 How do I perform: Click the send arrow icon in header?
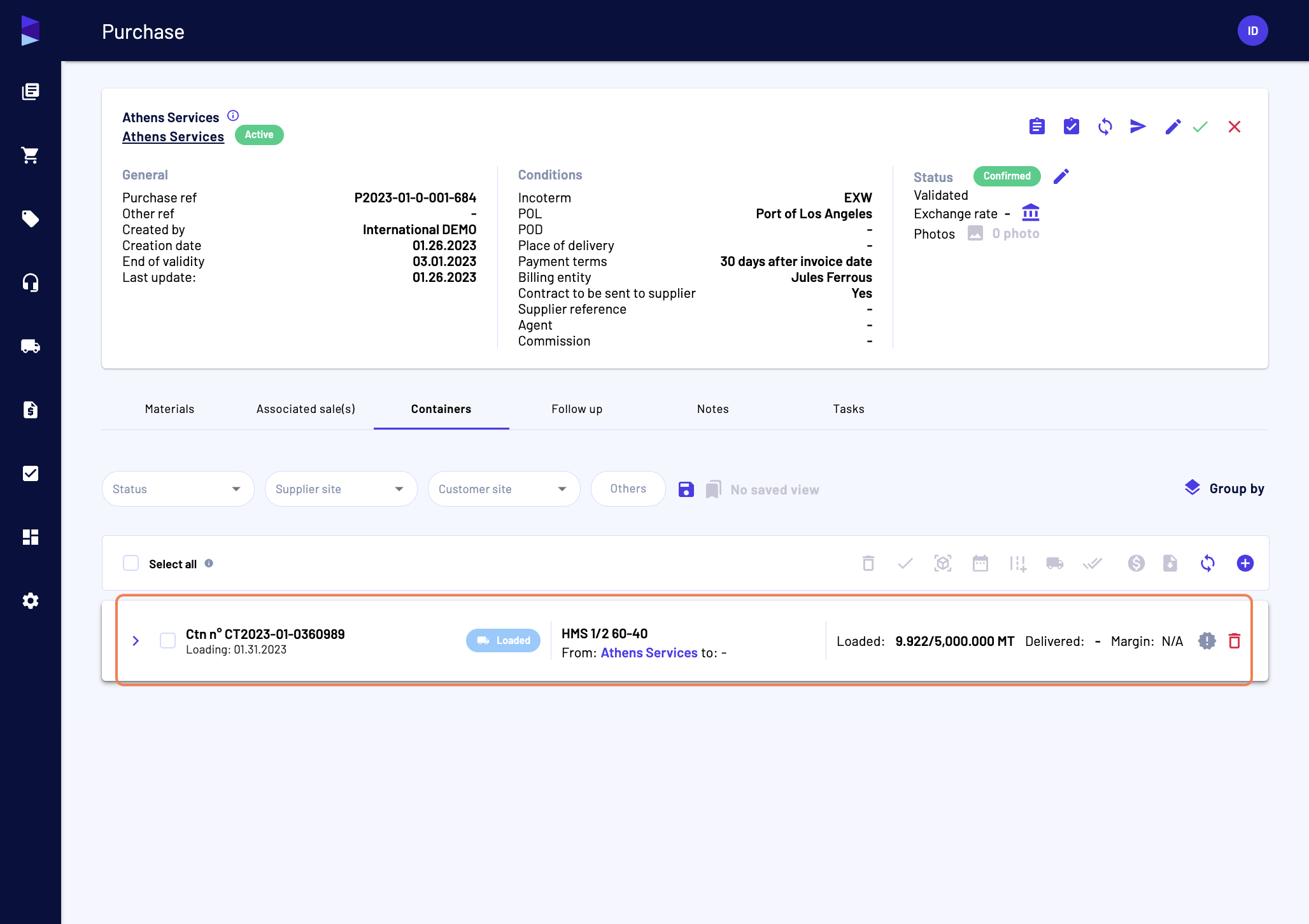(1138, 127)
